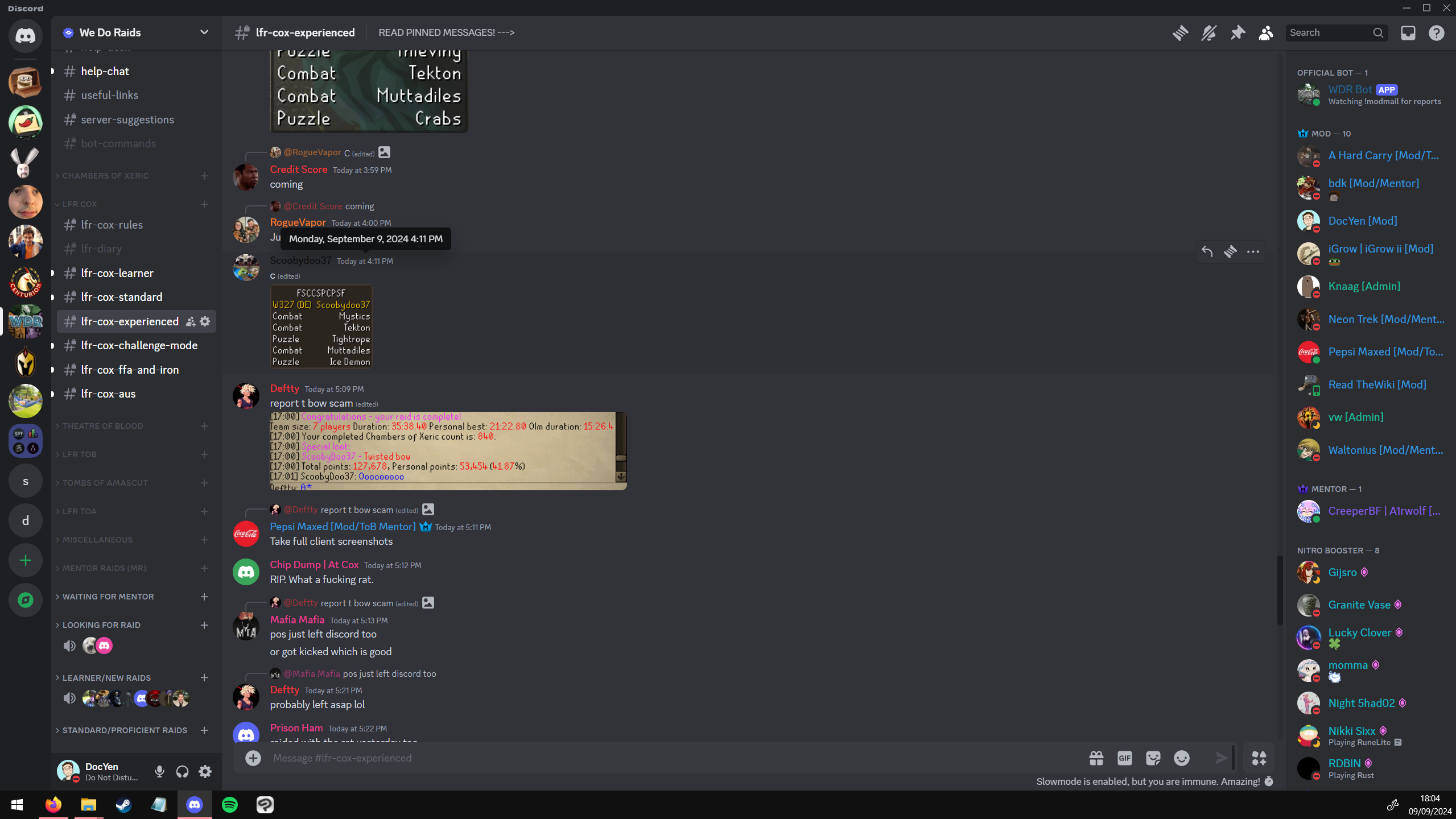Expand the THEATRE OF BLOOD category
Viewport: 1456px width, 819px height.
pos(103,425)
